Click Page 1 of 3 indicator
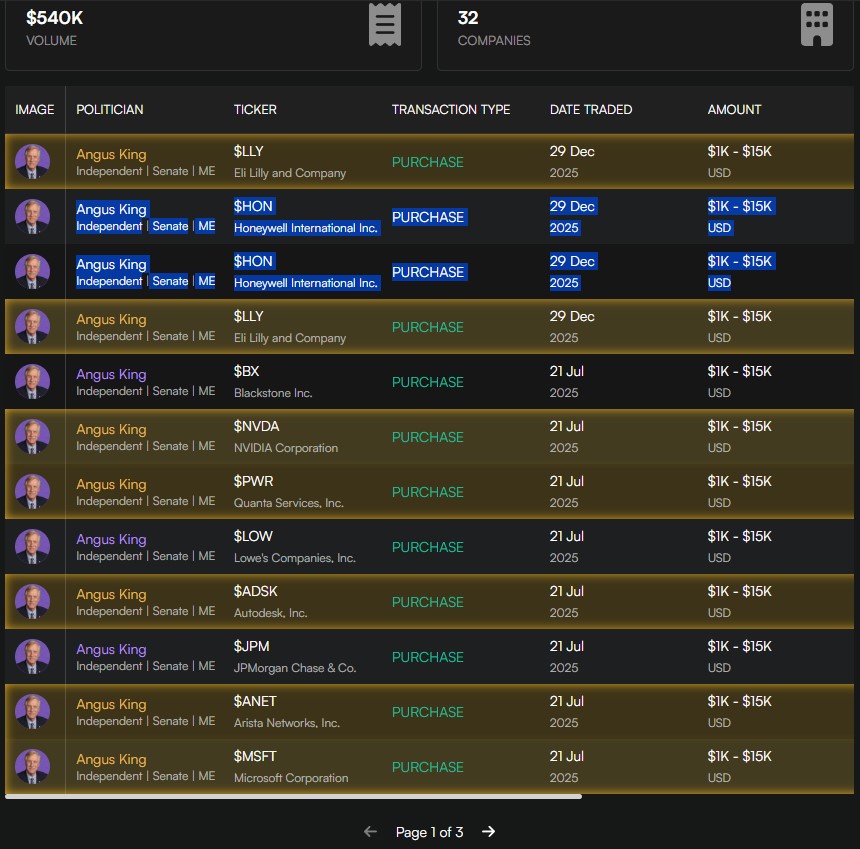This screenshot has height=849, width=860. [429, 832]
